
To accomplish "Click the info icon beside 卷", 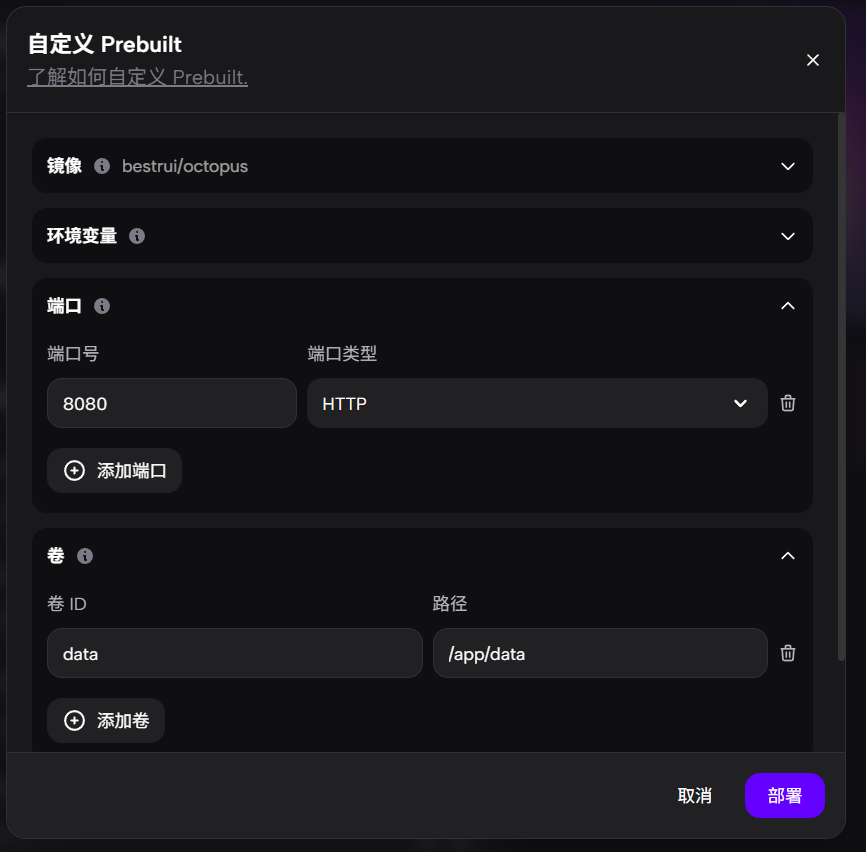I will pos(85,555).
